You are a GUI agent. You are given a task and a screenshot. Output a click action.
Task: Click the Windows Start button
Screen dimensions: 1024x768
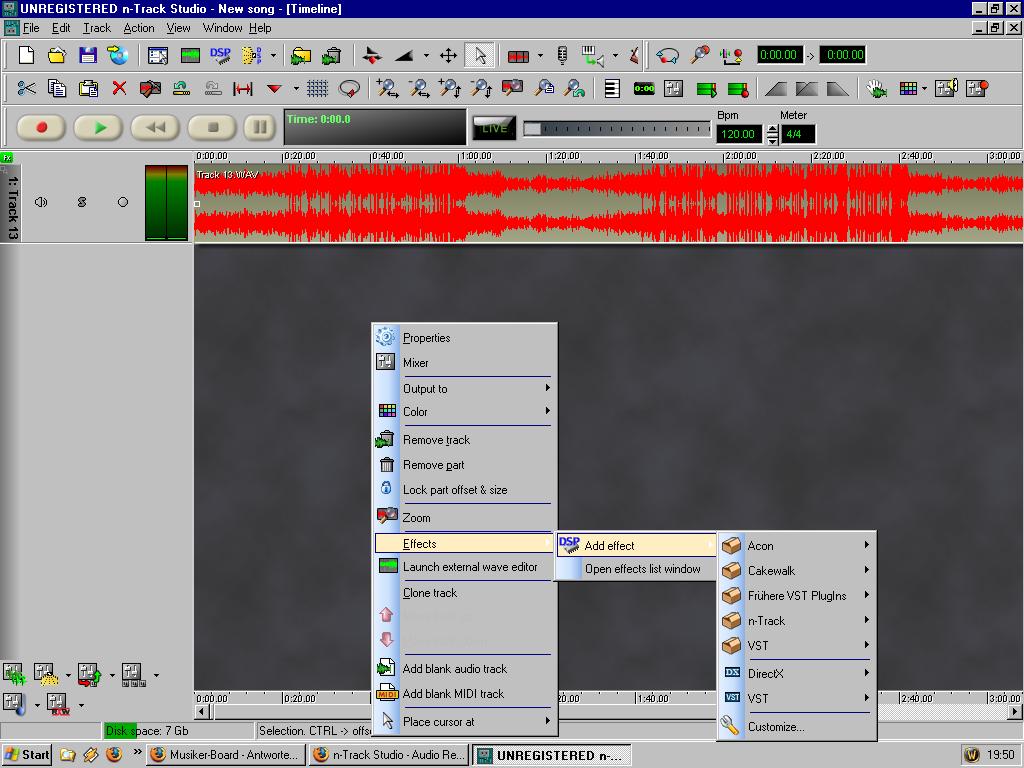pos(26,754)
